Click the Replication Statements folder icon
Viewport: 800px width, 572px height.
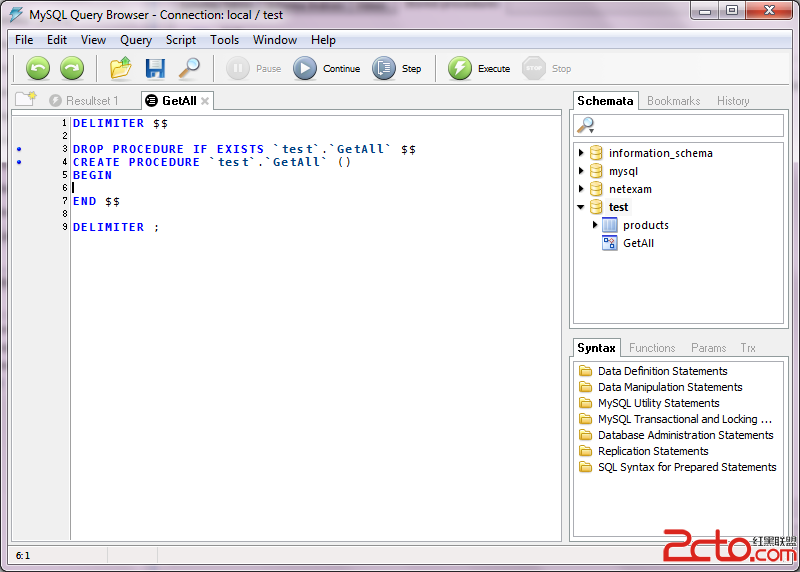click(x=586, y=451)
